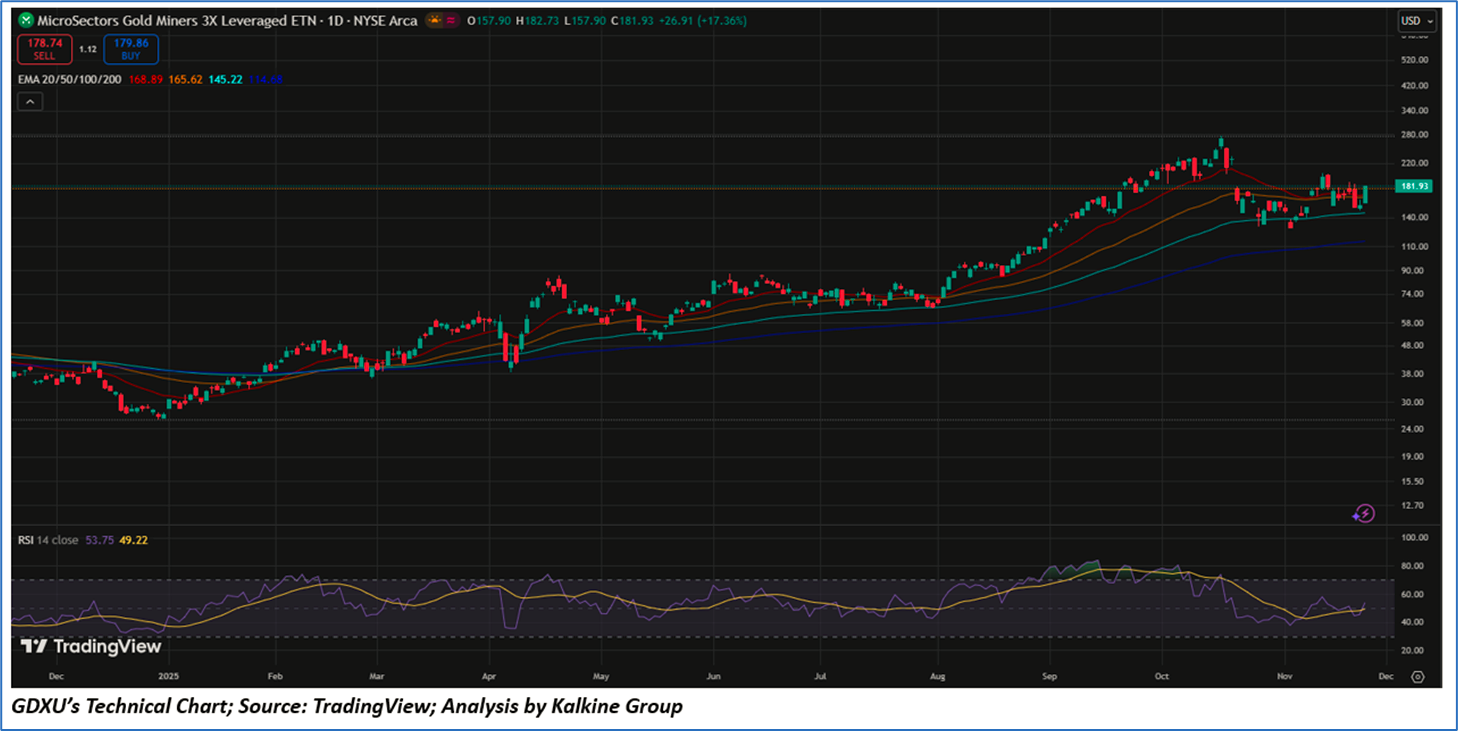Viewport: 1458px width, 731px height.
Task: Click the 2025 label on time axis
Action: coord(169,677)
